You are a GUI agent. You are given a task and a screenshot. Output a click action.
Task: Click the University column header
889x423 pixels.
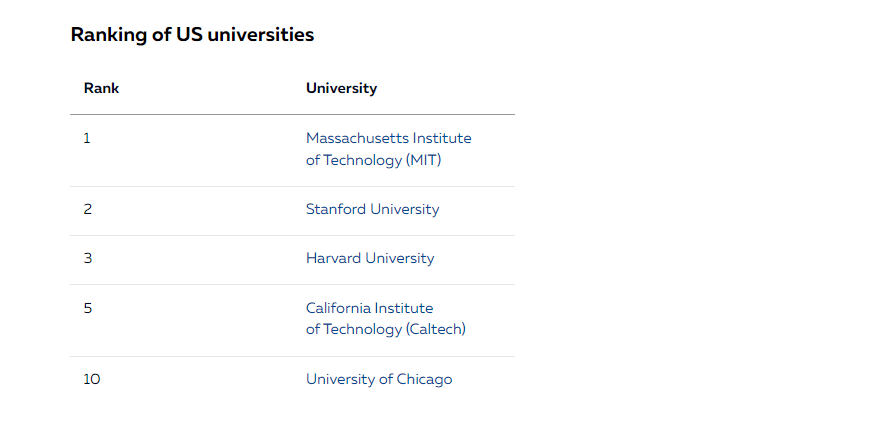coord(341,88)
